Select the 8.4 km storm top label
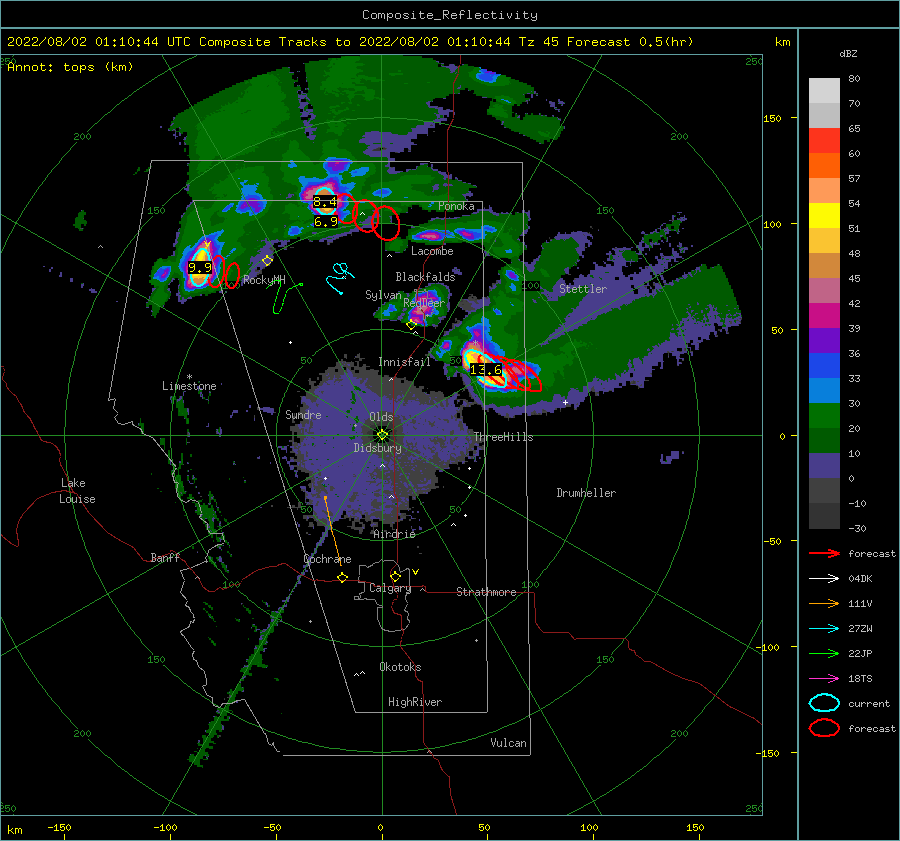This screenshot has height=841, width=900. click(325, 202)
